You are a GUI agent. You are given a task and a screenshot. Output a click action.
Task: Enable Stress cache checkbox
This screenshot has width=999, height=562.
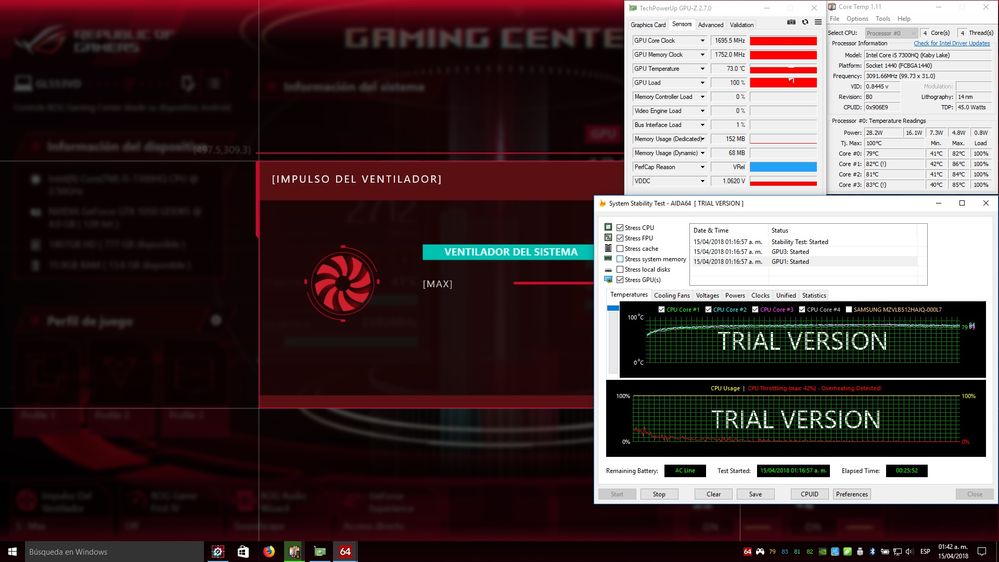coord(620,249)
